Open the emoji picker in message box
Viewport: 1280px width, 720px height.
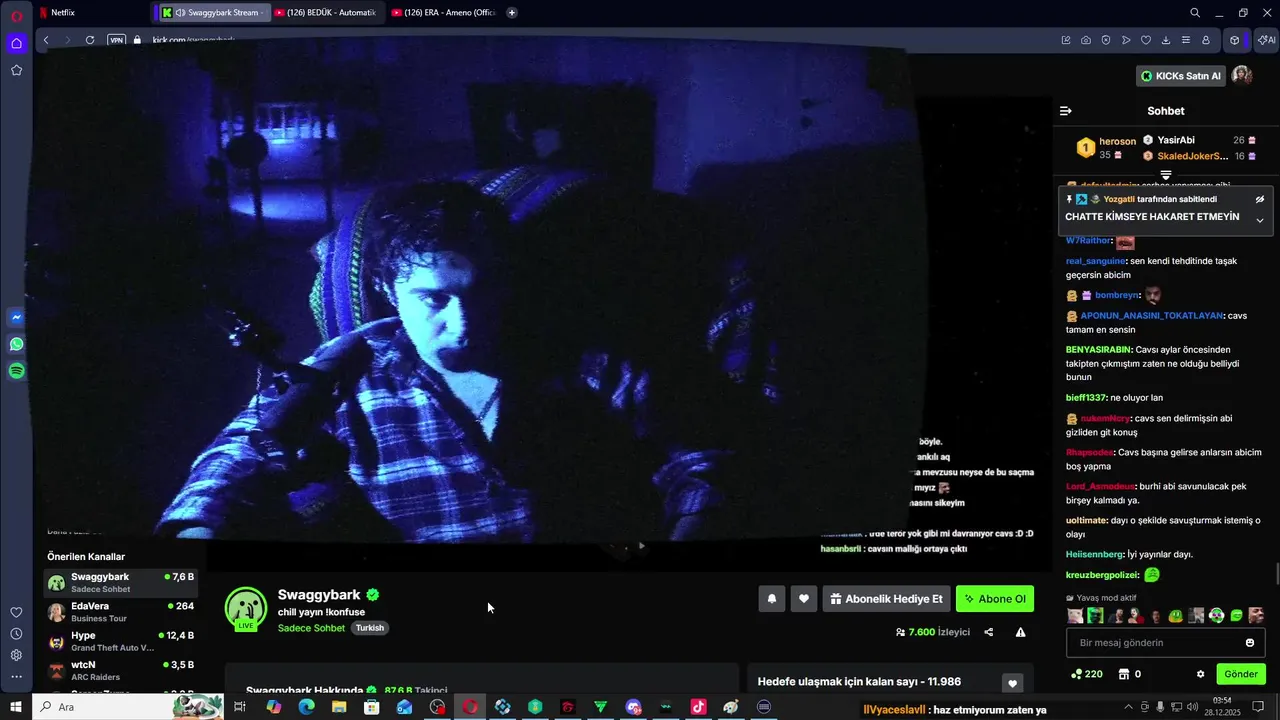click(1250, 643)
